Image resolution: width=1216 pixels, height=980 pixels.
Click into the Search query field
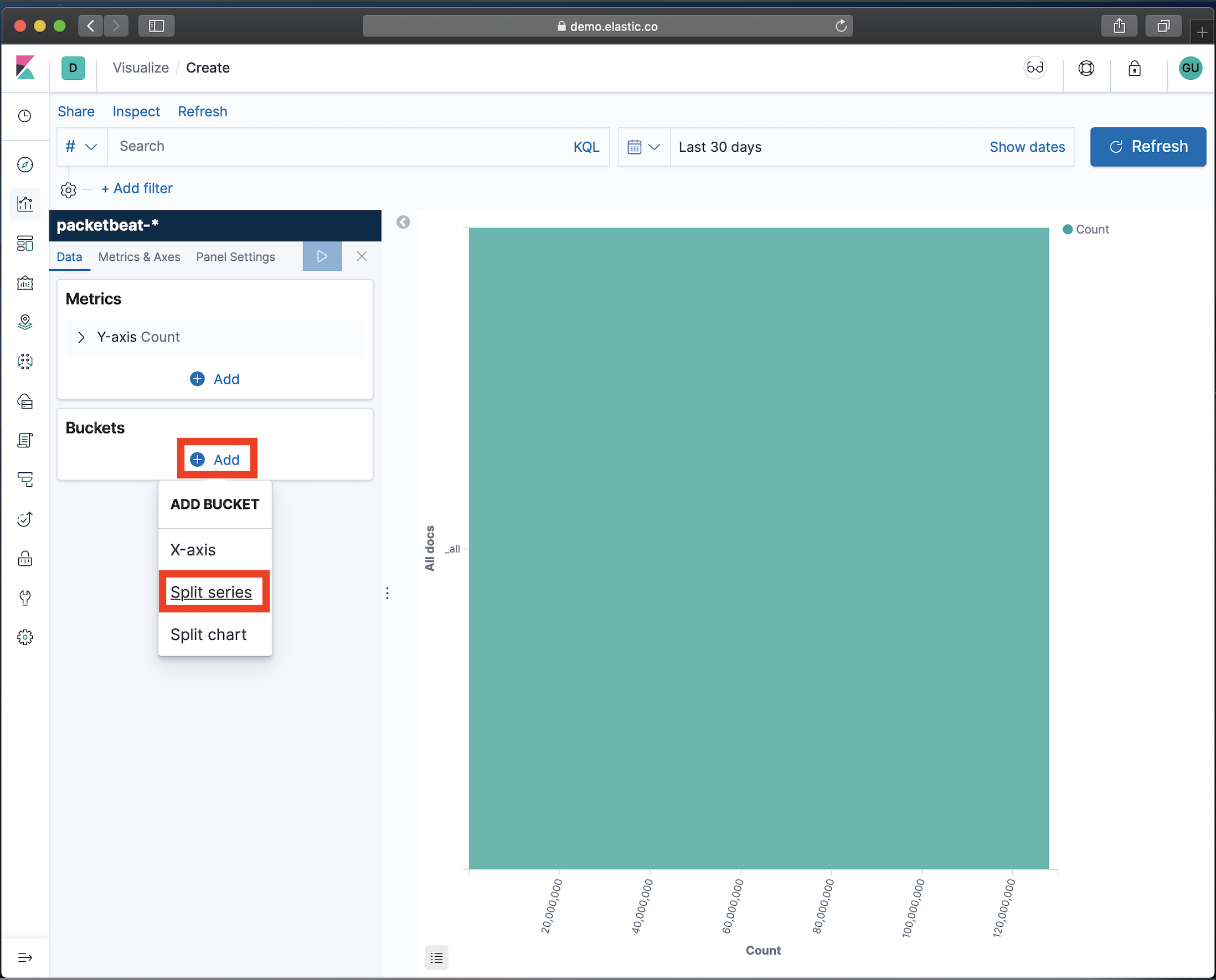pos(339,147)
